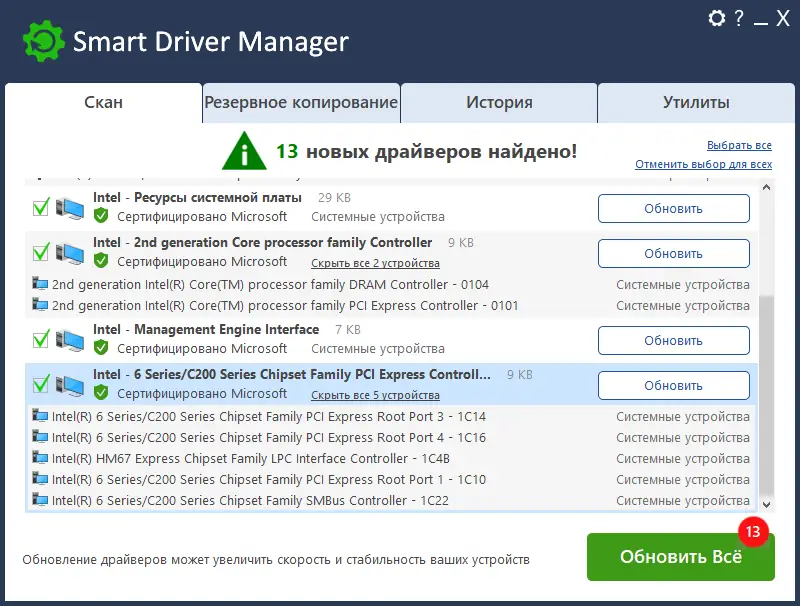Collapse devices via Скрыть все 2 устройства
800x606 pixels.
[x=375, y=263]
